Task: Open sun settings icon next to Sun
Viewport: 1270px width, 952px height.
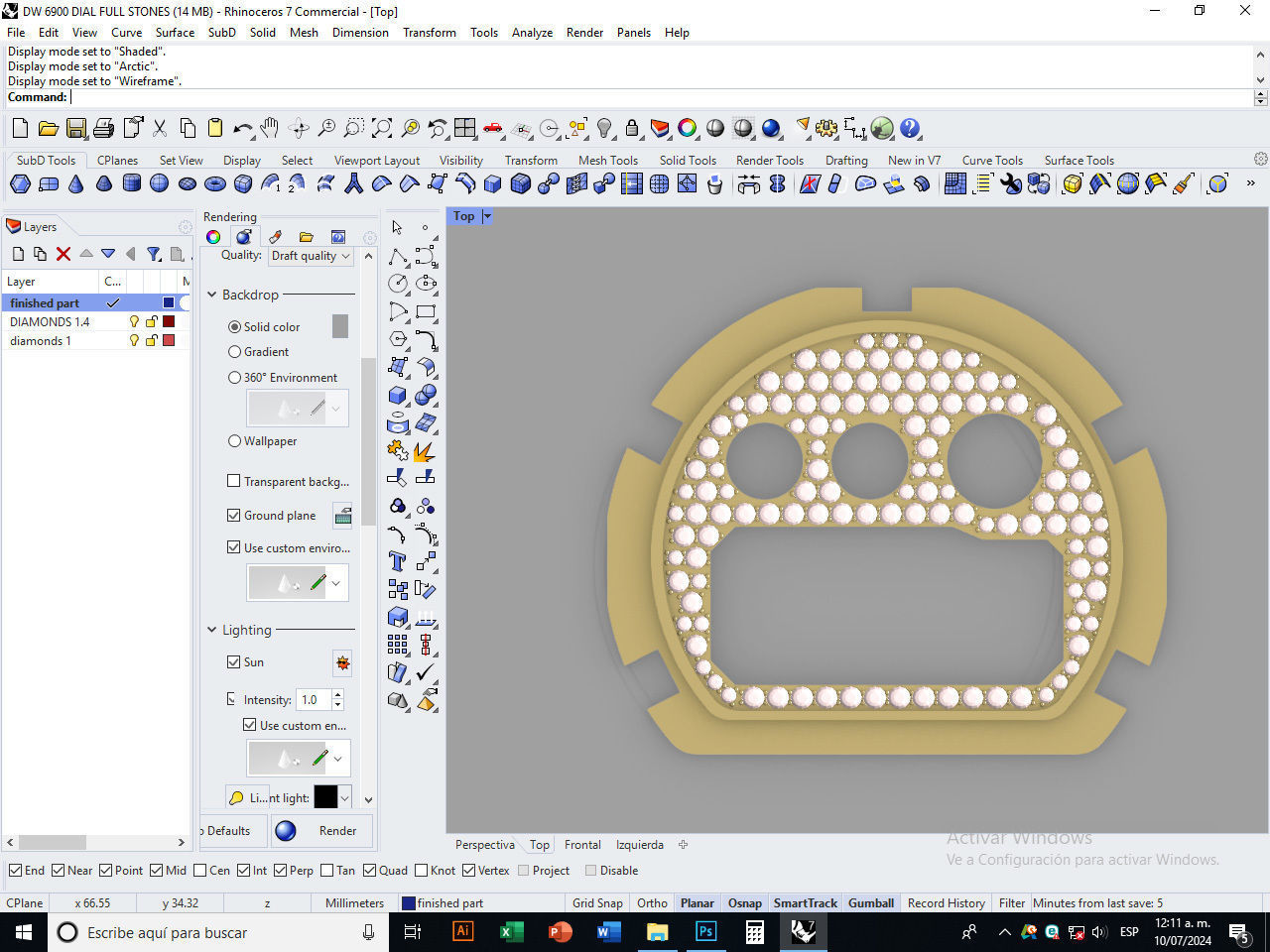Action: point(342,662)
